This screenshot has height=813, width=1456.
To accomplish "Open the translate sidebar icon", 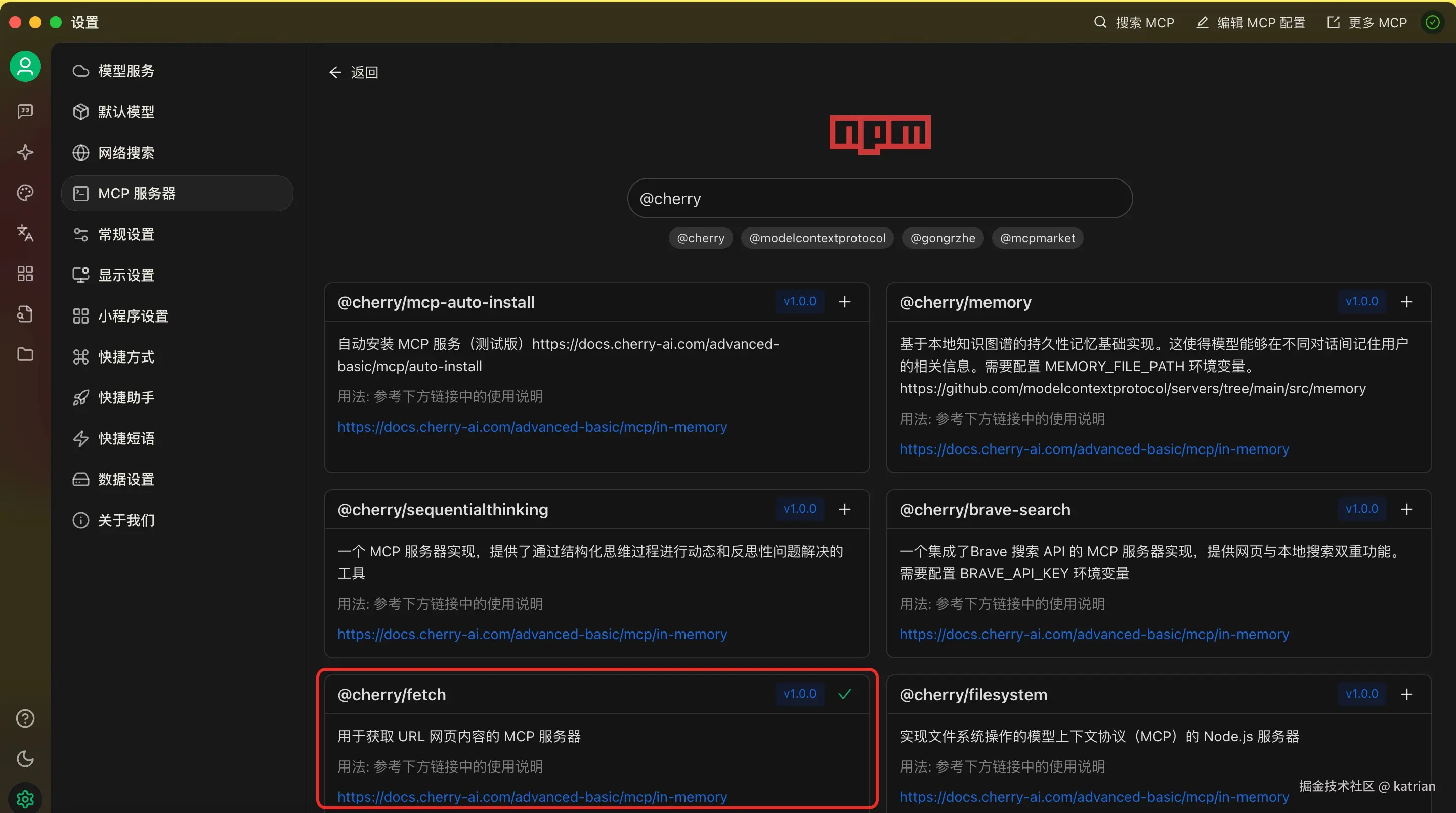I will point(25,233).
